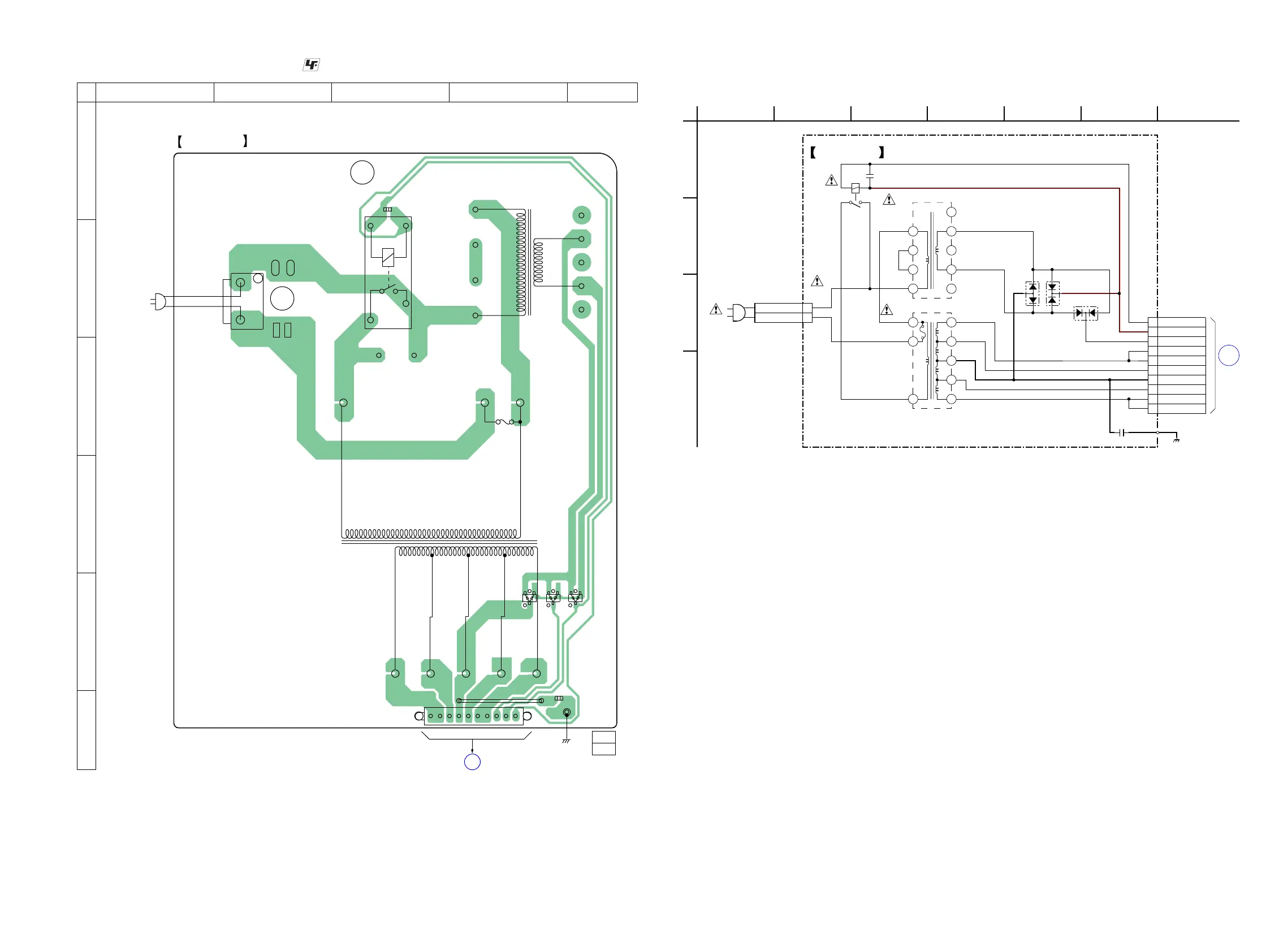Click the warning triangle above the lower schematic transformer
Screen dimensions: 1266x952
pyautogui.click(x=887, y=310)
